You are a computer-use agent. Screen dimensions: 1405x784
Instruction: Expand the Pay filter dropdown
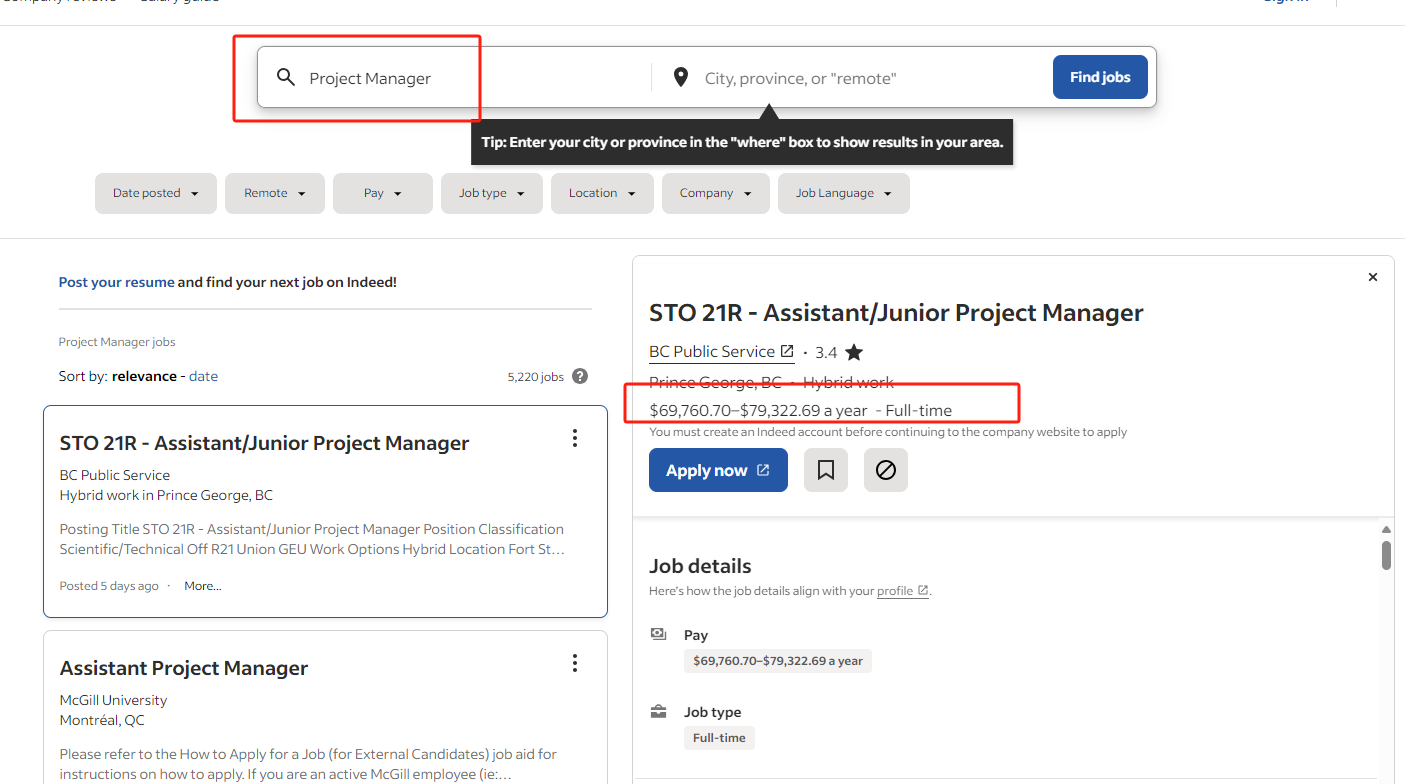click(x=383, y=193)
